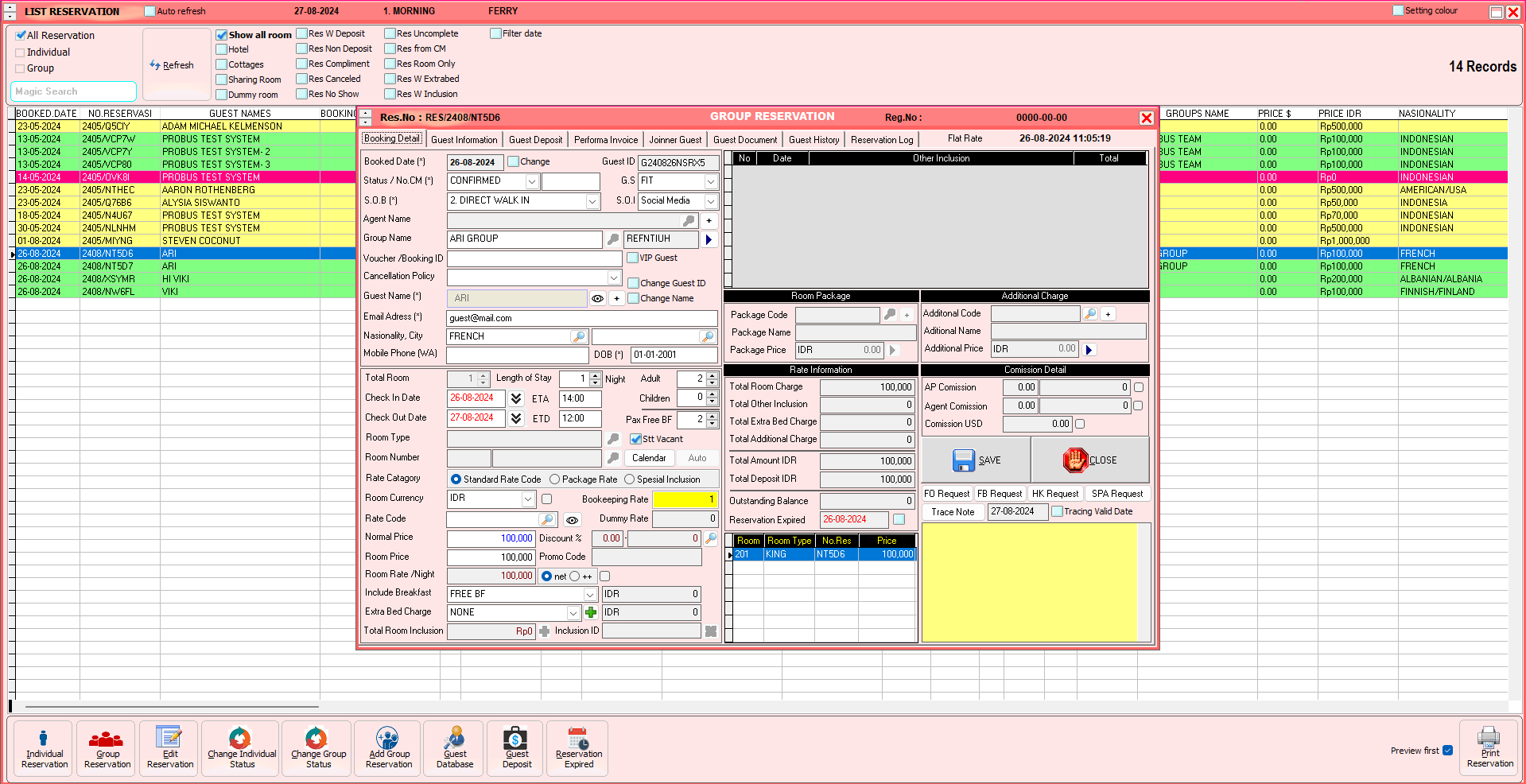Expand the Status CONFIRMED dropdown
Image resolution: width=1526 pixels, height=784 pixels.
click(532, 181)
